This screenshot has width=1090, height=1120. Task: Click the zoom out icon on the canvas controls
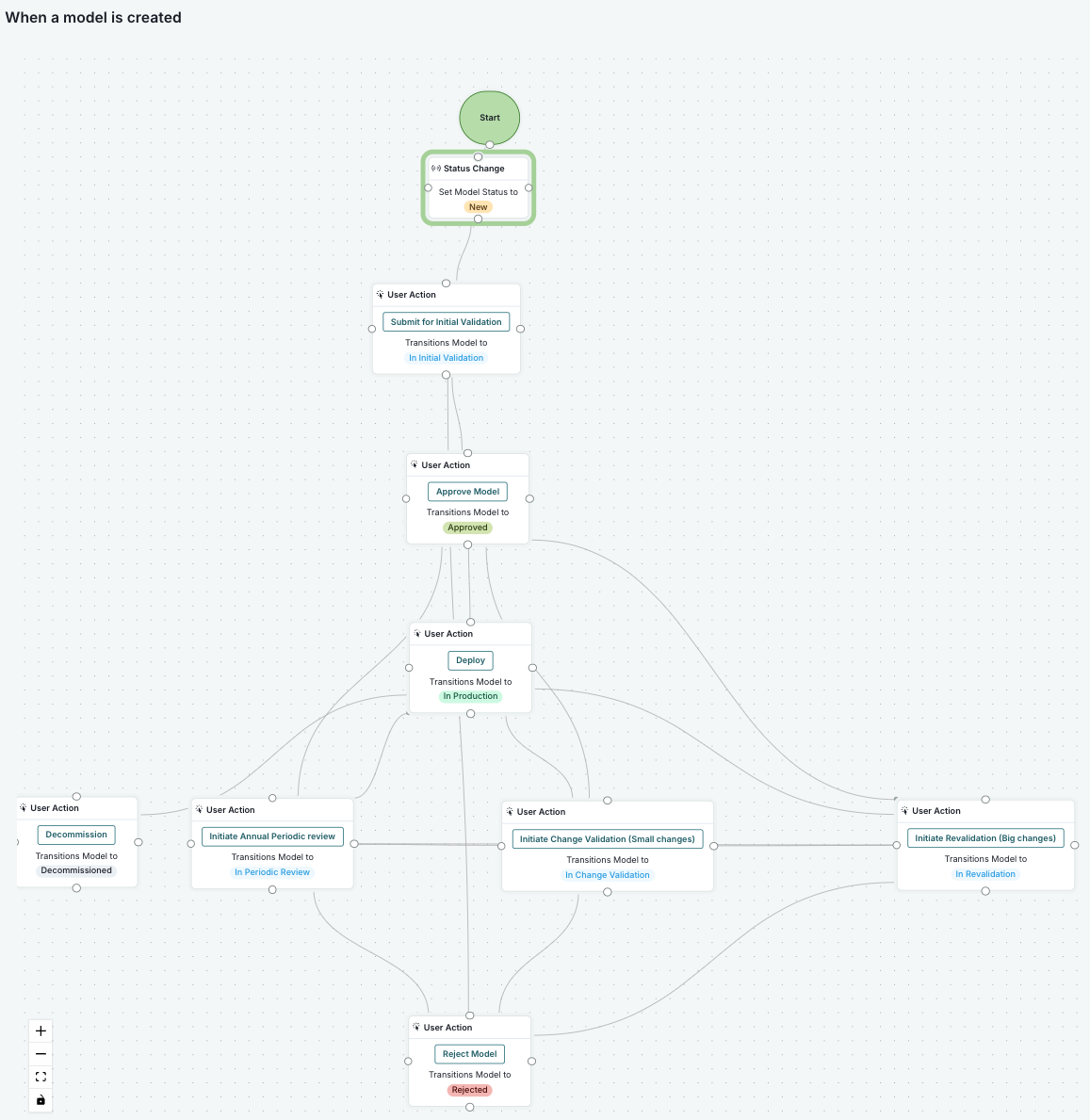(40, 1054)
